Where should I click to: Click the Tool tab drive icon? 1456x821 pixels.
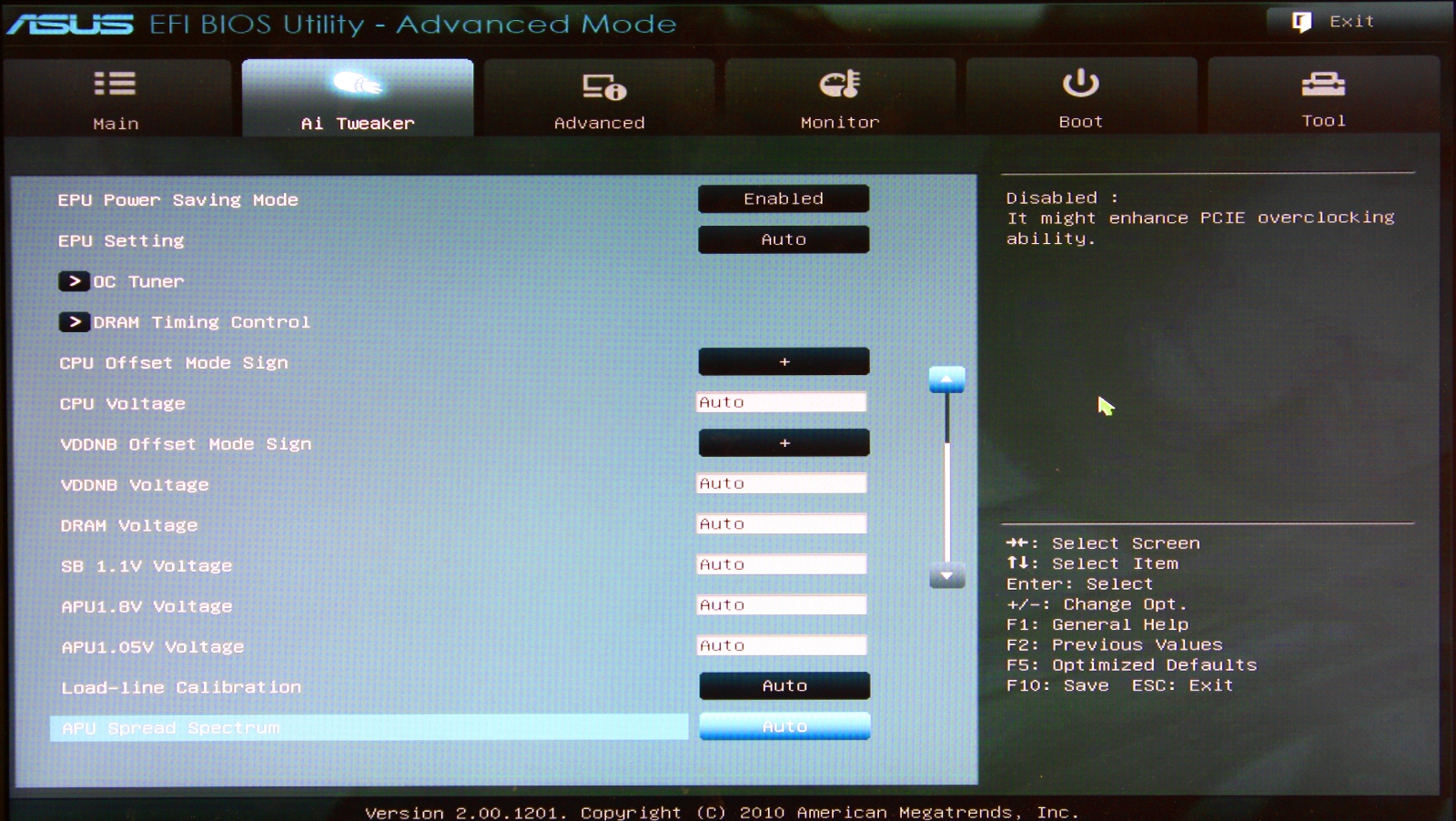point(1322,84)
